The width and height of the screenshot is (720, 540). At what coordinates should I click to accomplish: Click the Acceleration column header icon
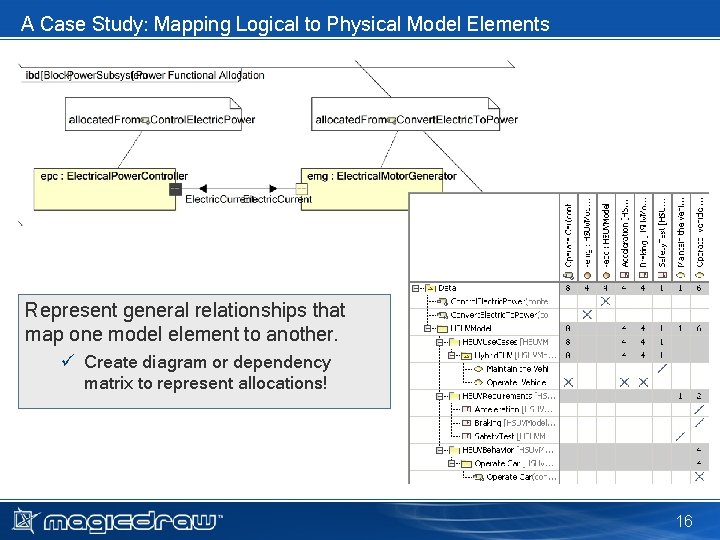[x=624, y=276]
